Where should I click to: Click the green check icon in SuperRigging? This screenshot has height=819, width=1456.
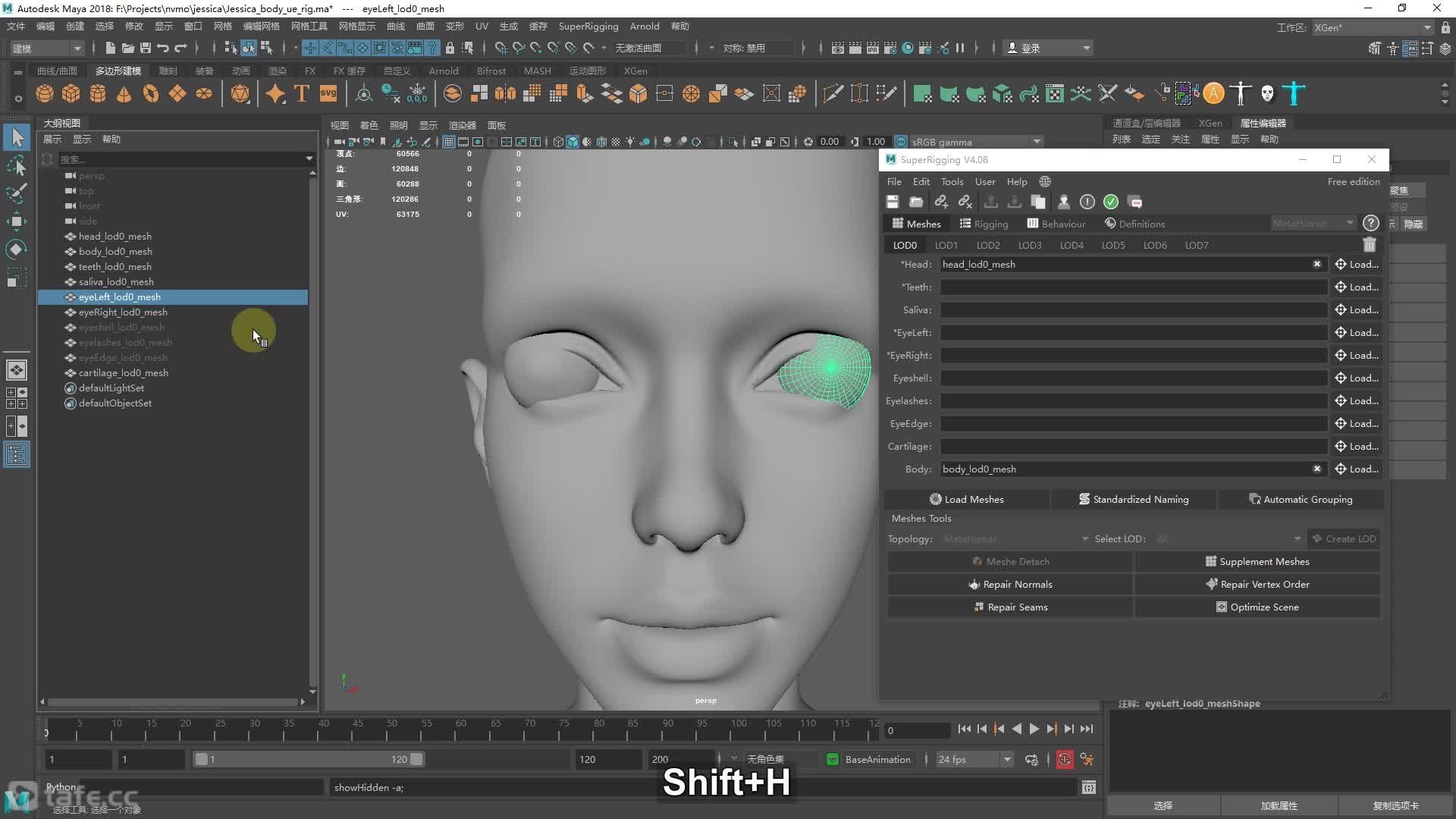click(x=1111, y=202)
